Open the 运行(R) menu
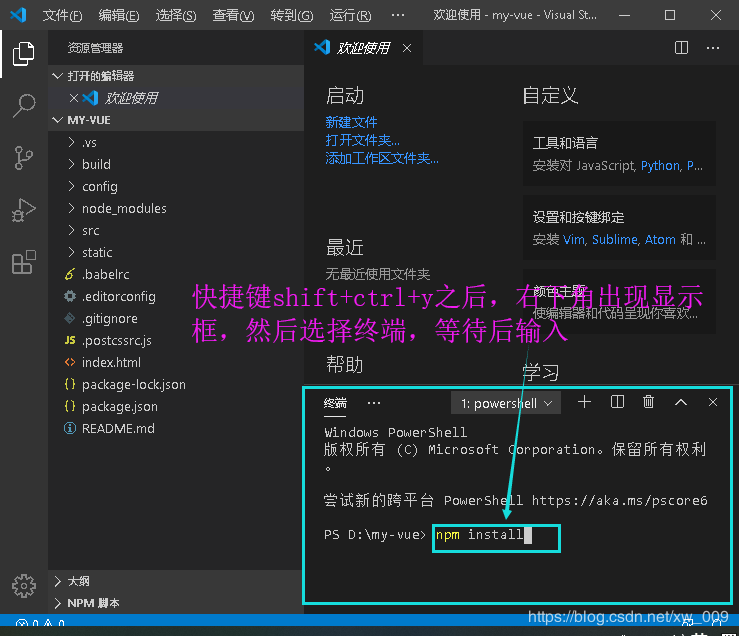Viewport: 739px width, 636px height. 350,16
